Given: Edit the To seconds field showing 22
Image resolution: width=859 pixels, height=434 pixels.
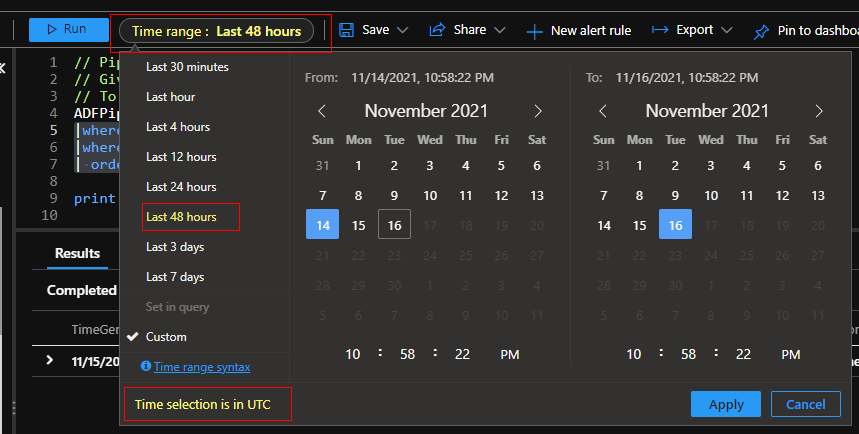Looking at the screenshot, I should 743,355.
